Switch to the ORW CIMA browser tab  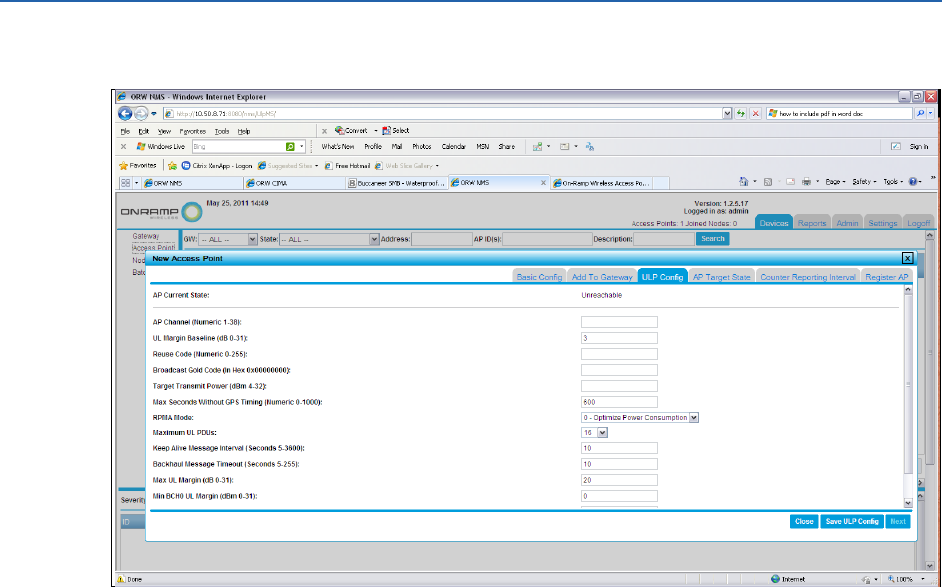coord(293,183)
